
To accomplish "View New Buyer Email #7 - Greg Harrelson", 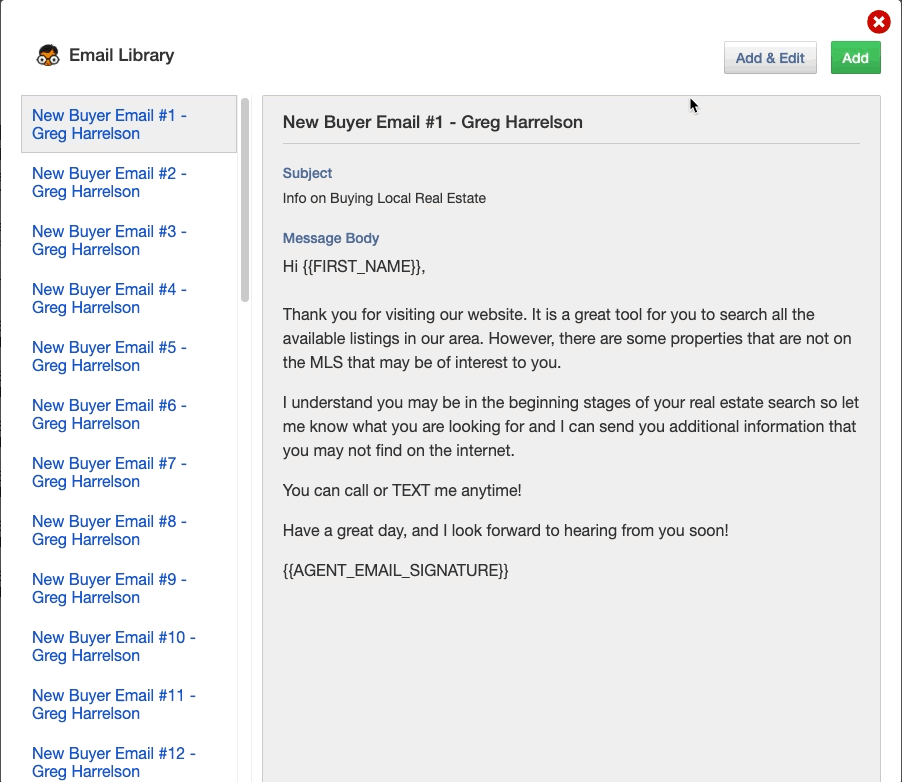I will tap(109, 472).
